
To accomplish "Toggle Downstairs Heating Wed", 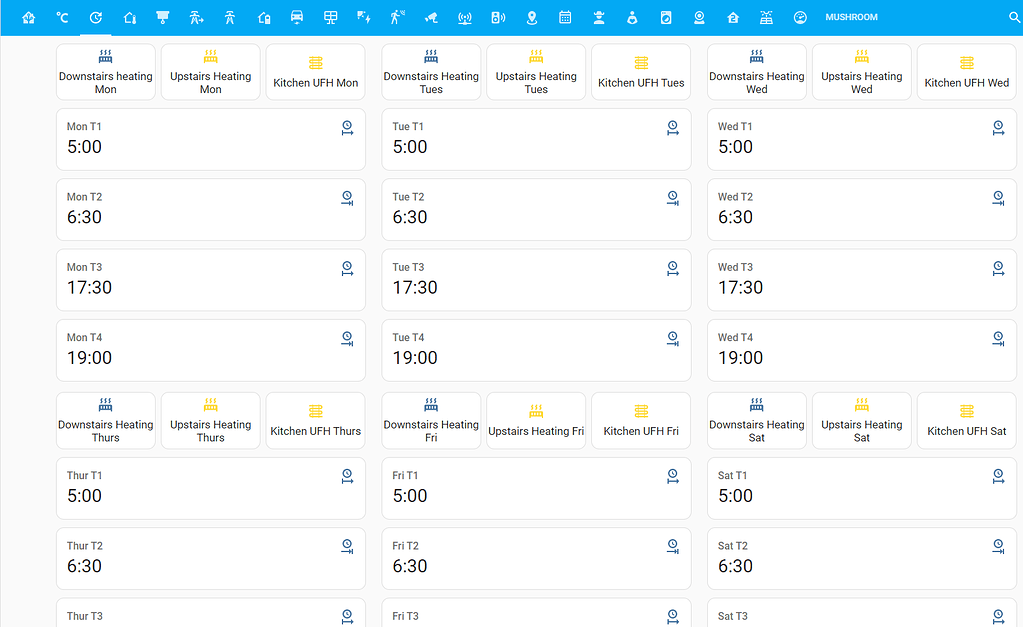I will [757, 72].
